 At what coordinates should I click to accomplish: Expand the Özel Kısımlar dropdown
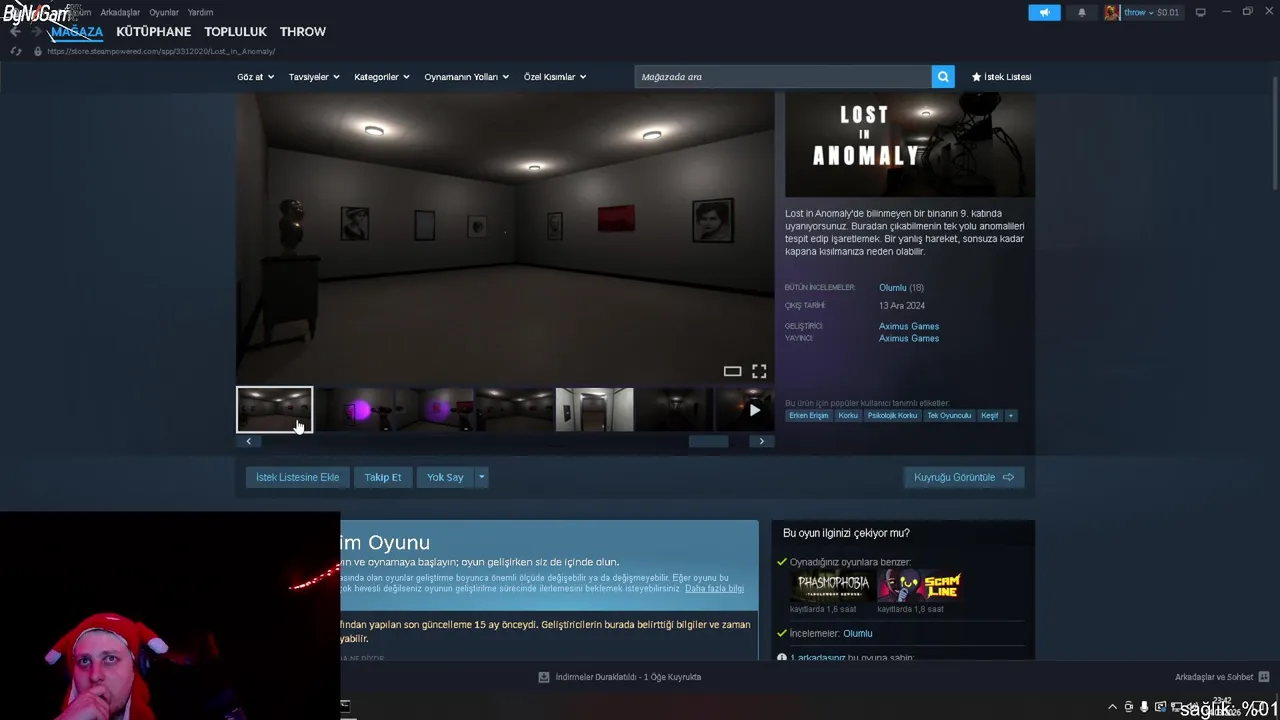555,77
